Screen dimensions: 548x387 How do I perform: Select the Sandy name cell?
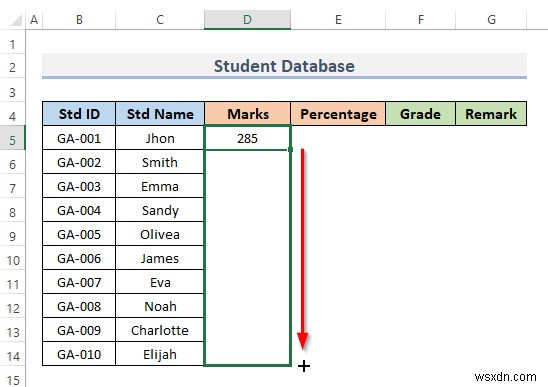coord(160,210)
